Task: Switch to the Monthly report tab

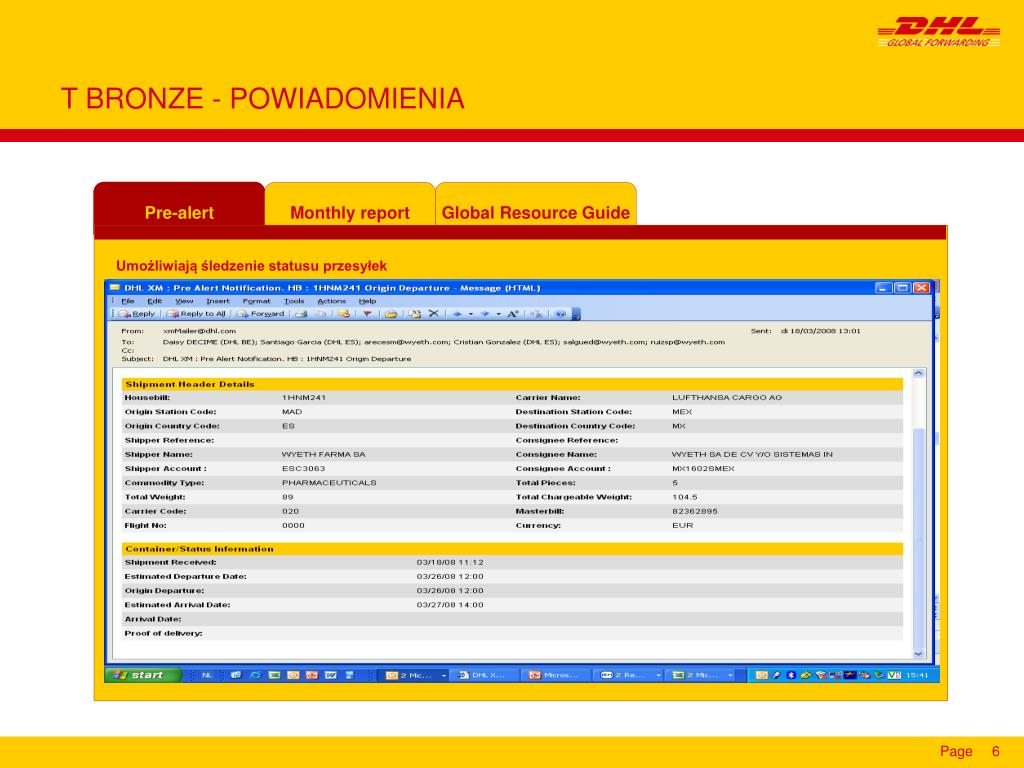Action: pyautogui.click(x=350, y=204)
